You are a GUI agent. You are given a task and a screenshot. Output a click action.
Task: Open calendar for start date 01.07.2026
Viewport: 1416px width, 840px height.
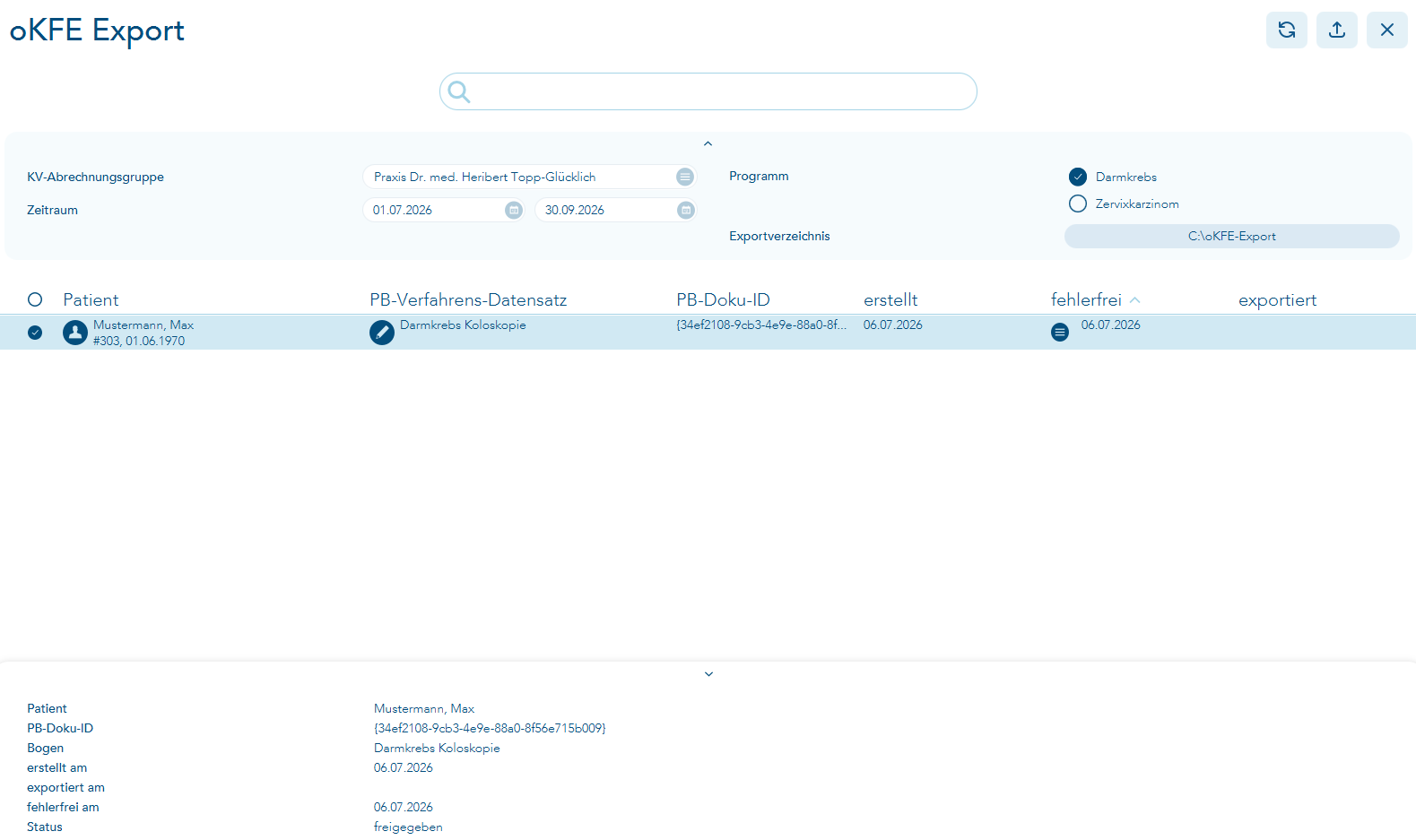pyautogui.click(x=514, y=210)
